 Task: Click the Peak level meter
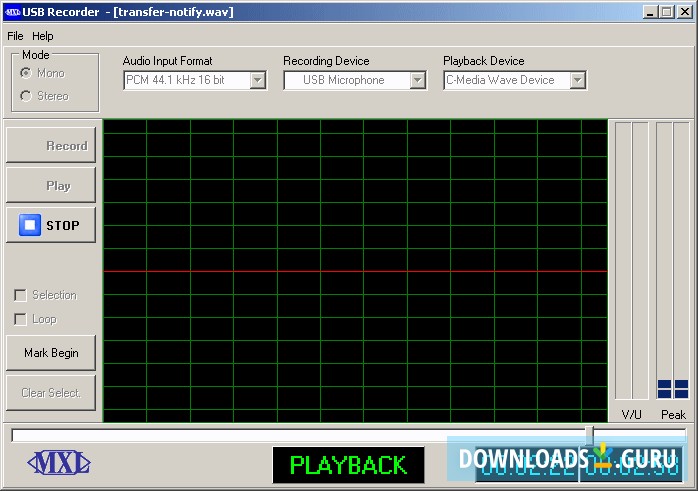[673, 260]
